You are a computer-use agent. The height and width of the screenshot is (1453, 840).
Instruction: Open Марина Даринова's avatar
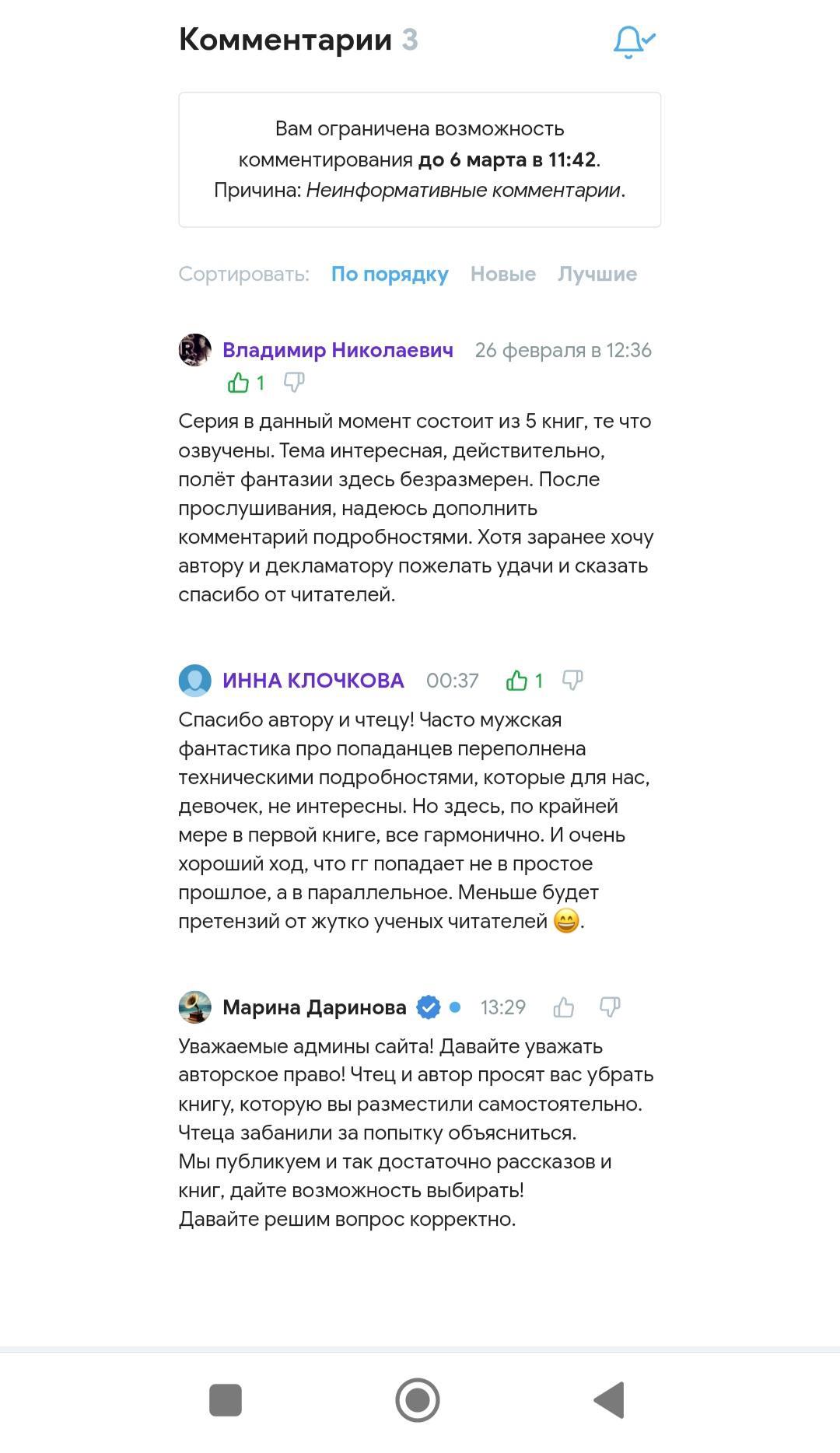(195, 1007)
